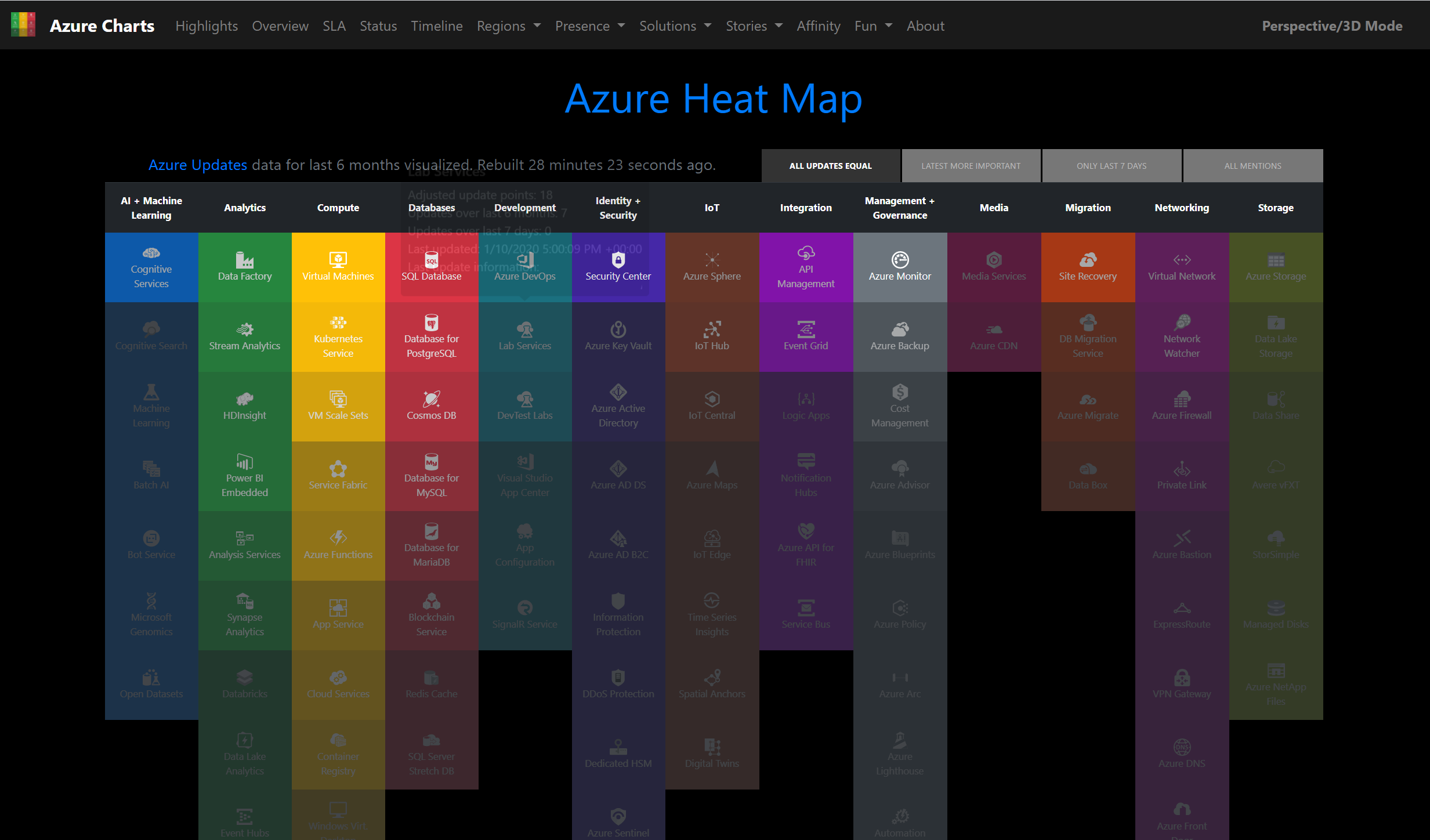Open the Cosmos DB tile icon
This screenshot has height=840, width=1430.
(432, 399)
